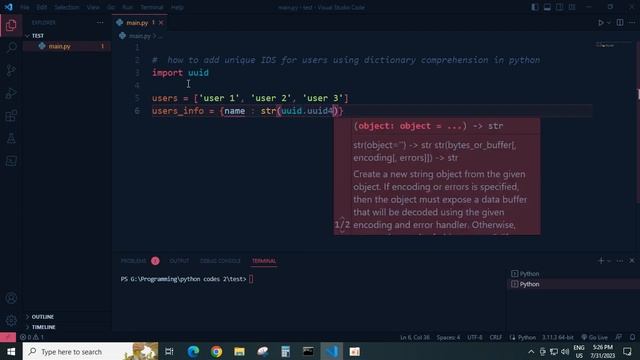Click in the terminal prompt line
Viewport: 640px width, 360px height.
187,279
